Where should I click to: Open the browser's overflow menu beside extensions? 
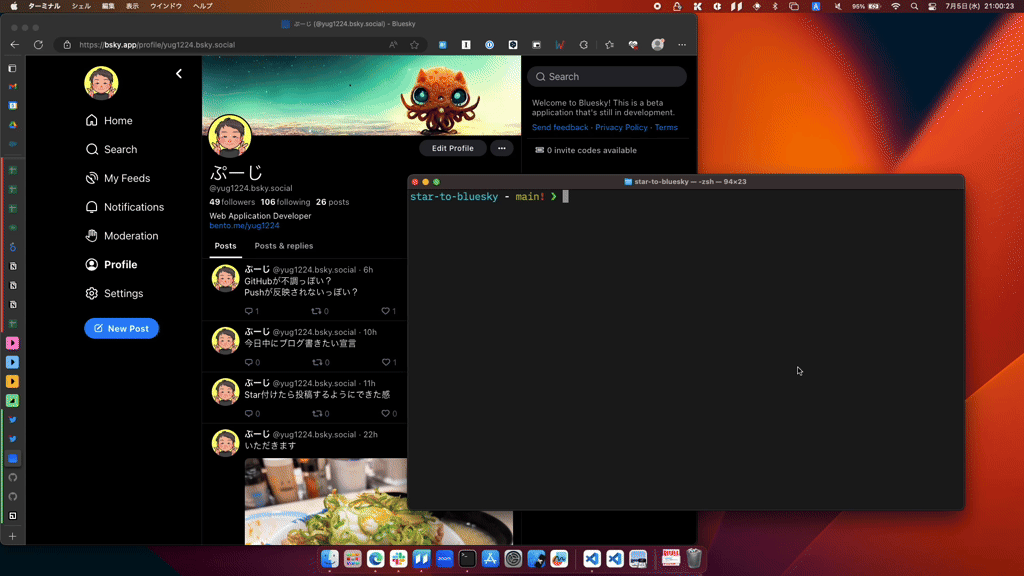tap(681, 44)
